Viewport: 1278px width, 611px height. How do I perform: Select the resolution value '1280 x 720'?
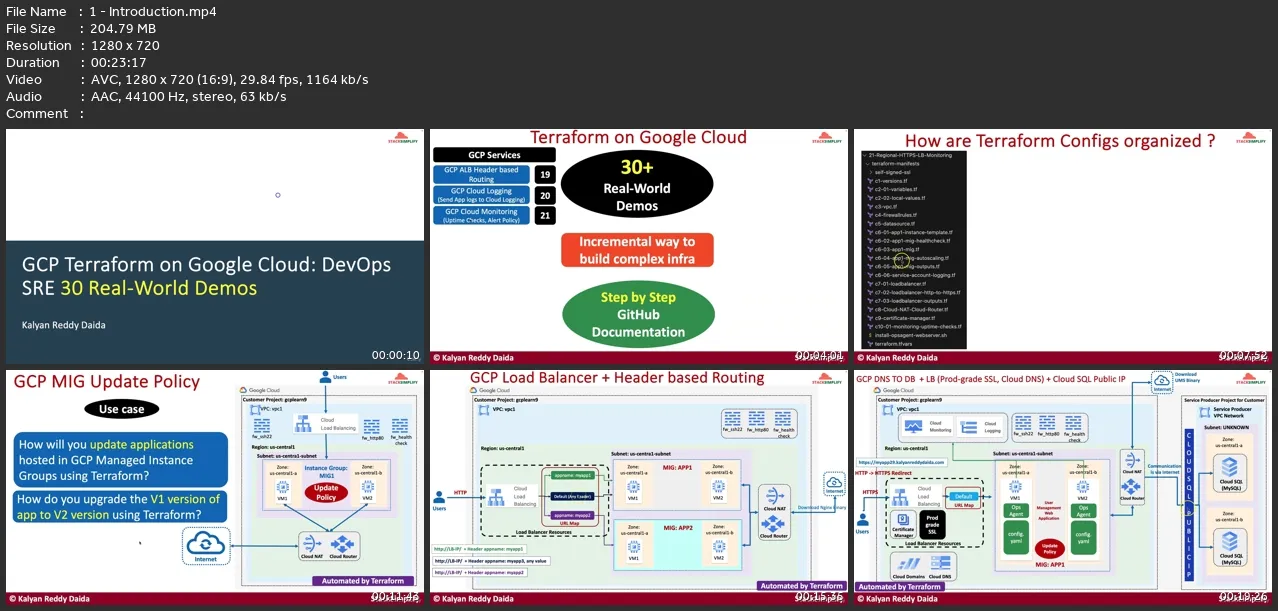[x=124, y=46]
